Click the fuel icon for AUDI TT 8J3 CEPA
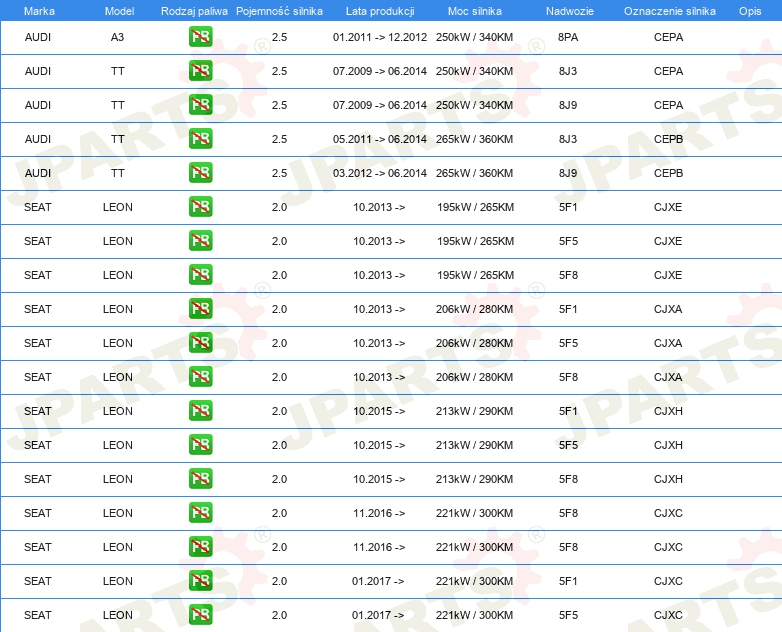Viewport: 782px width, 632px height. tap(200, 71)
